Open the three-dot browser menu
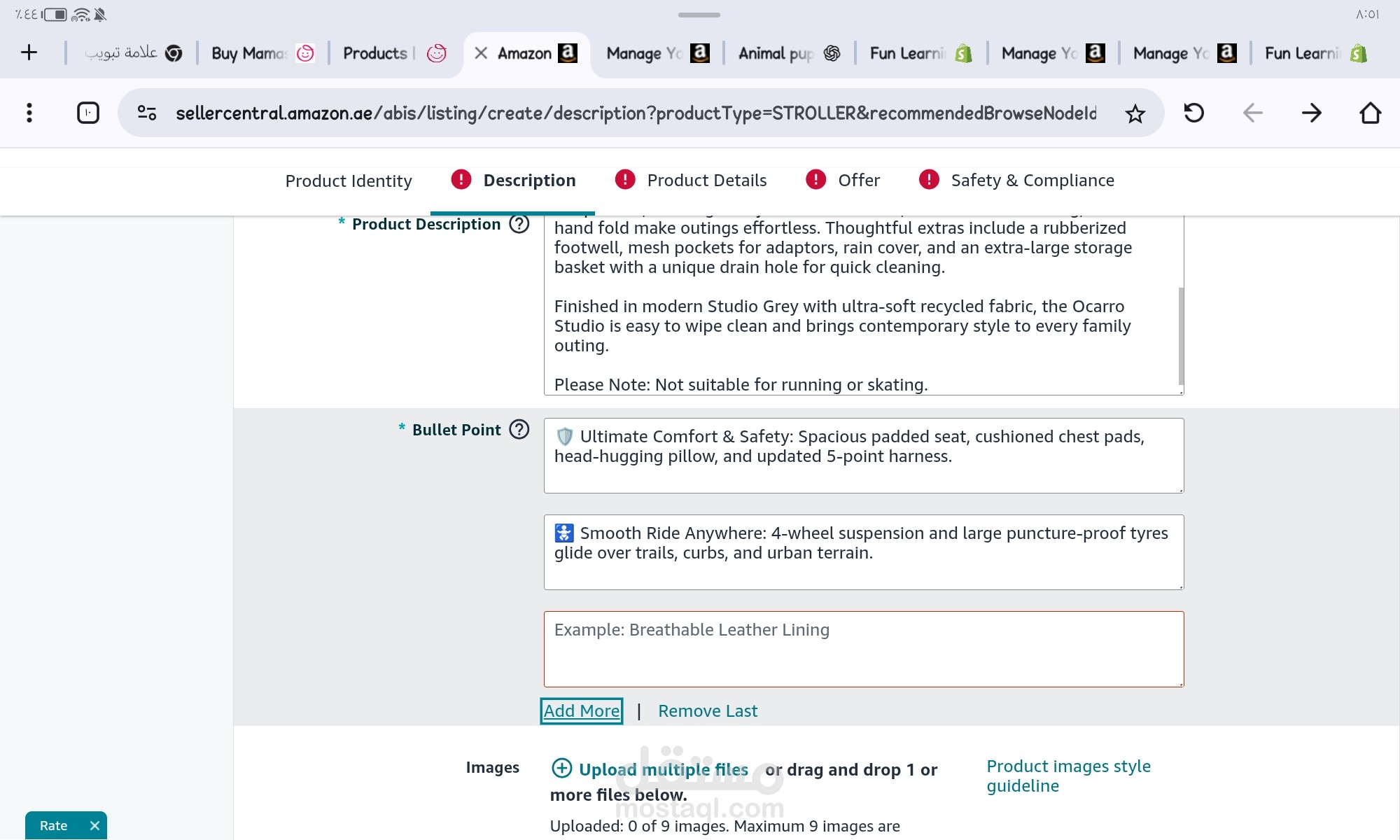This screenshot has width=1400, height=840. (x=29, y=113)
